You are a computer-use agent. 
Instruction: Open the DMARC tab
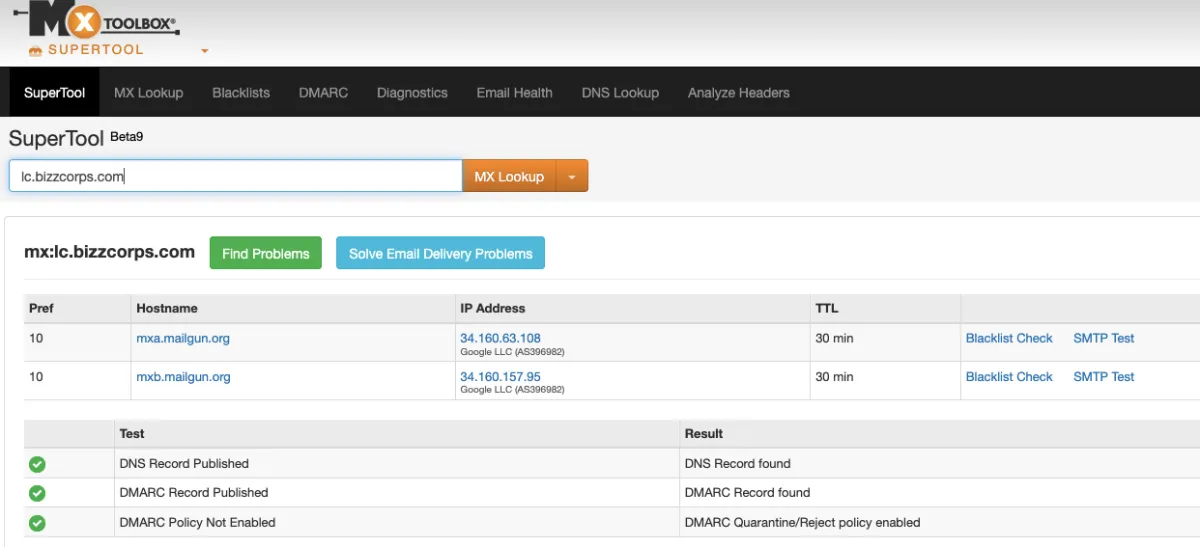click(x=323, y=92)
